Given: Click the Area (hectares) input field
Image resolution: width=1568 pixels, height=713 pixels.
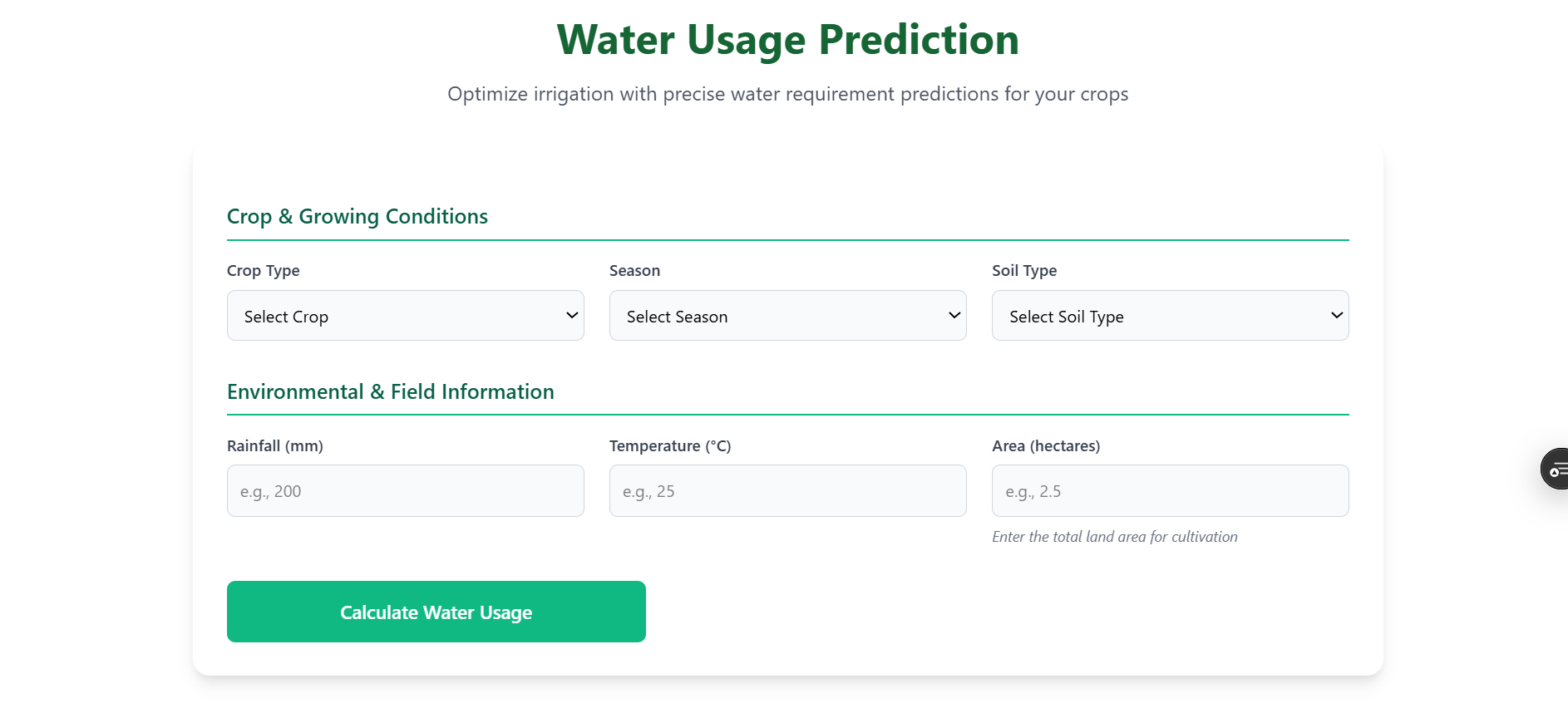Looking at the screenshot, I should [1170, 491].
